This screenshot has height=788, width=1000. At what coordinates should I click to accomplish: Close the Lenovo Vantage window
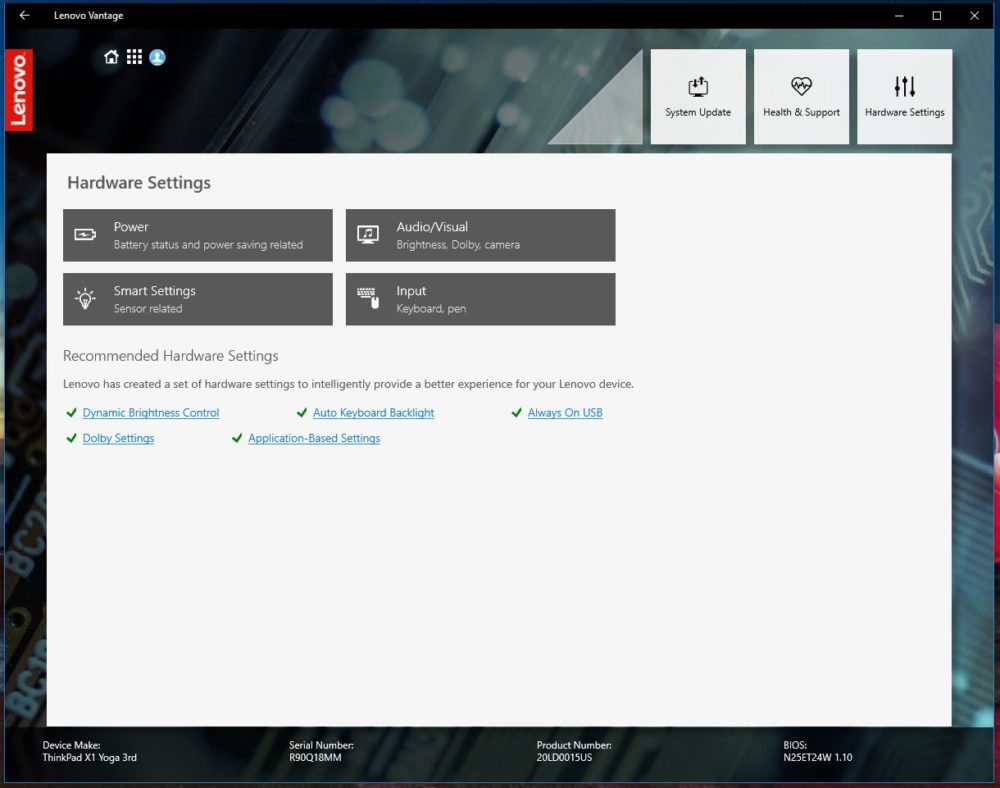click(x=974, y=15)
